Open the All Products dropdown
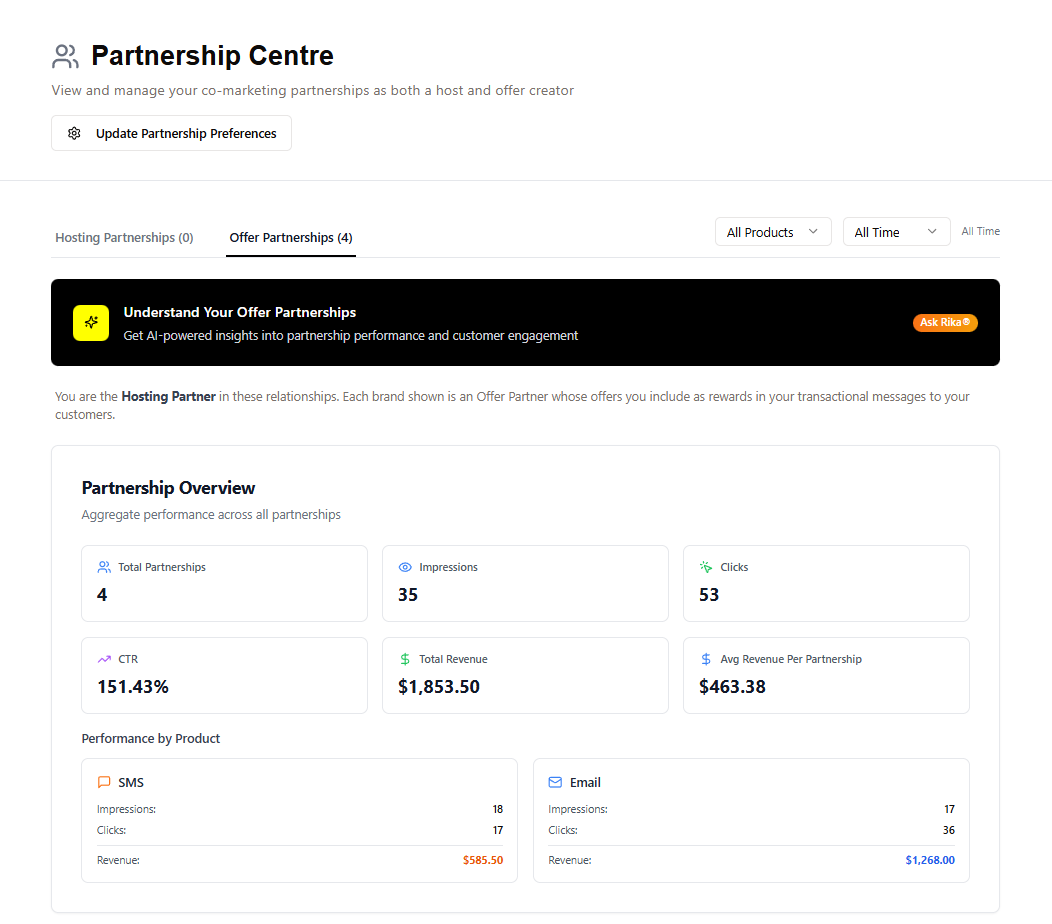 [773, 232]
